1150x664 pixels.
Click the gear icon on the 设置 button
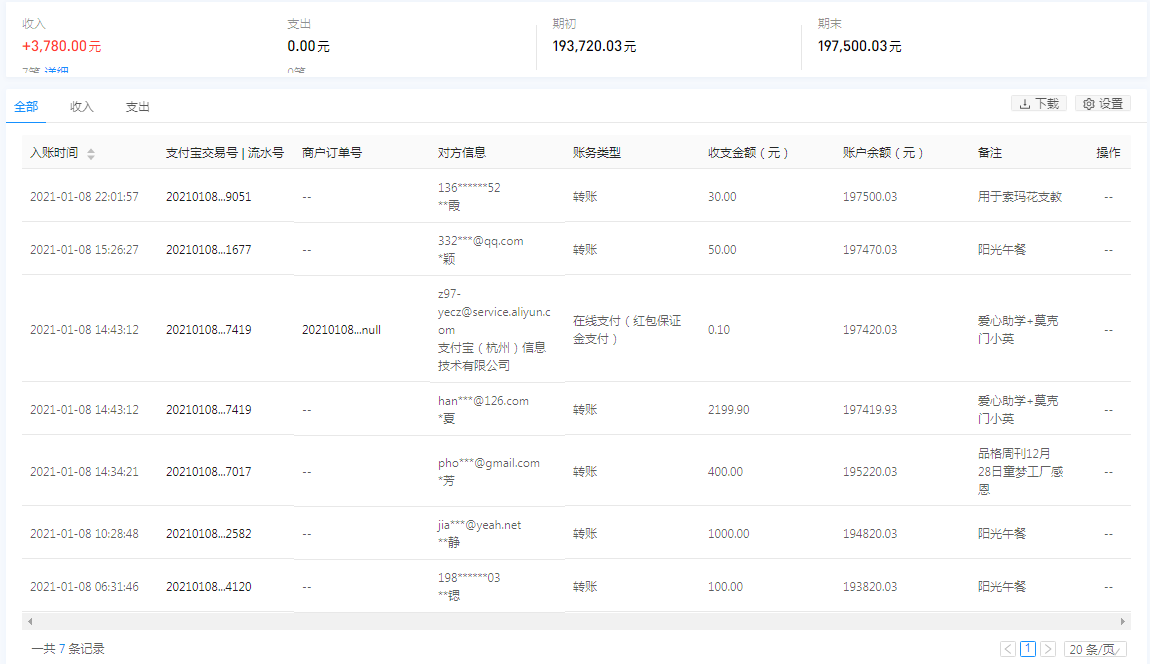click(1088, 103)
